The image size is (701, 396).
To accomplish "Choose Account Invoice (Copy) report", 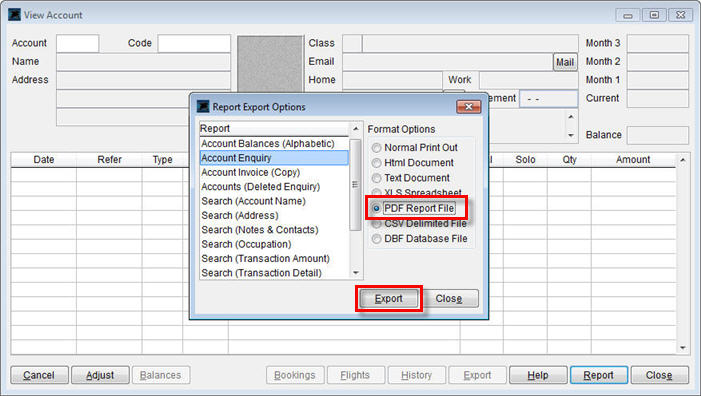I will click(x=274, y=172).
